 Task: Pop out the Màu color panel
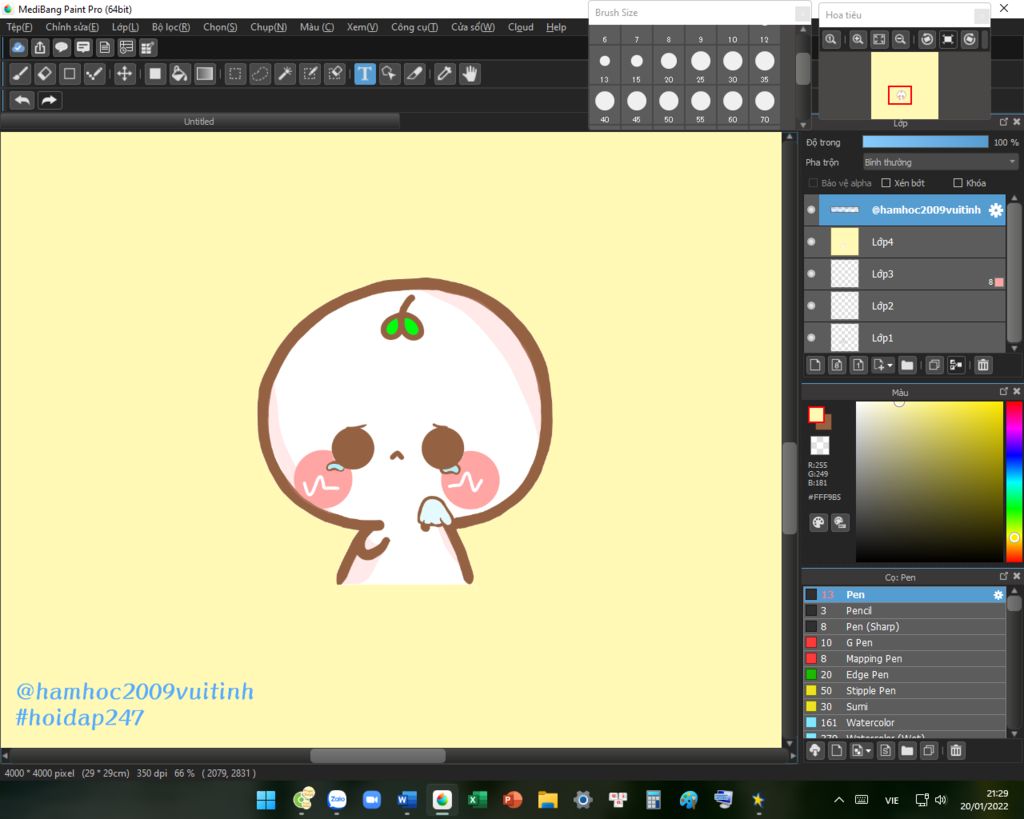pos(1004,391)
